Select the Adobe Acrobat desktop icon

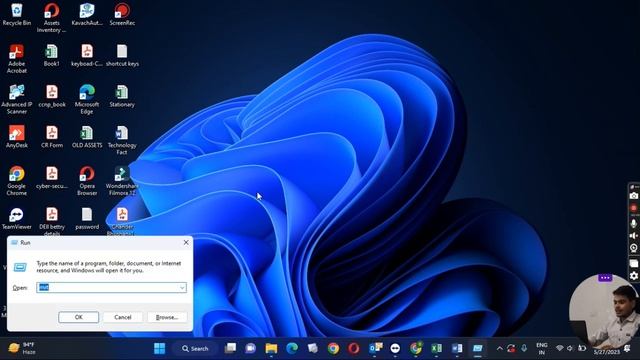coord(16,59)
